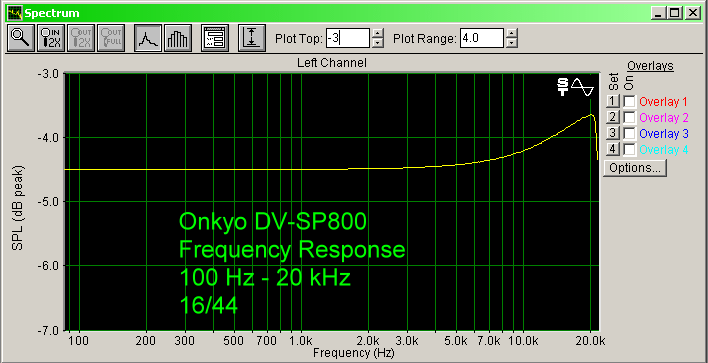Click the vertical auto-scale icon
The height and width of the screenshot is (363, 708).
click(x=252, y=38)
